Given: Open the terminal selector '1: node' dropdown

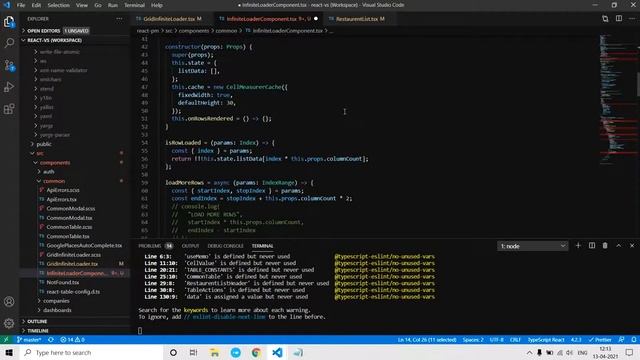Looking at the screenshot, I should 532,246.
